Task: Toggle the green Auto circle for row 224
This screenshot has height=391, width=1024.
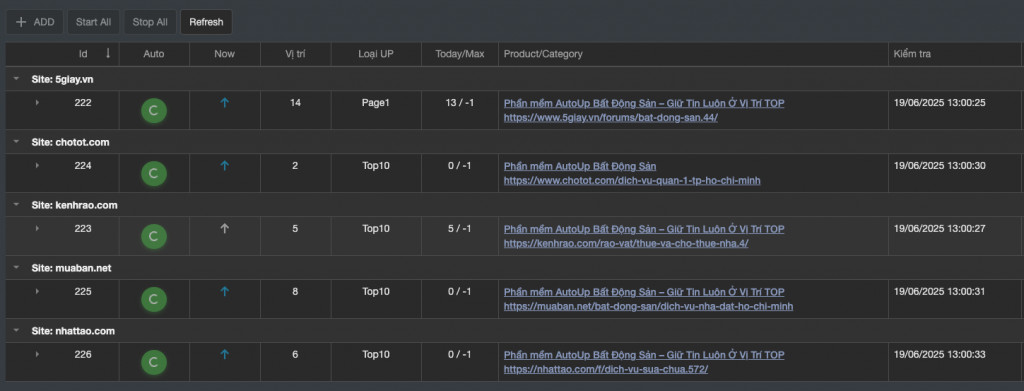Action: click(154, 174)
